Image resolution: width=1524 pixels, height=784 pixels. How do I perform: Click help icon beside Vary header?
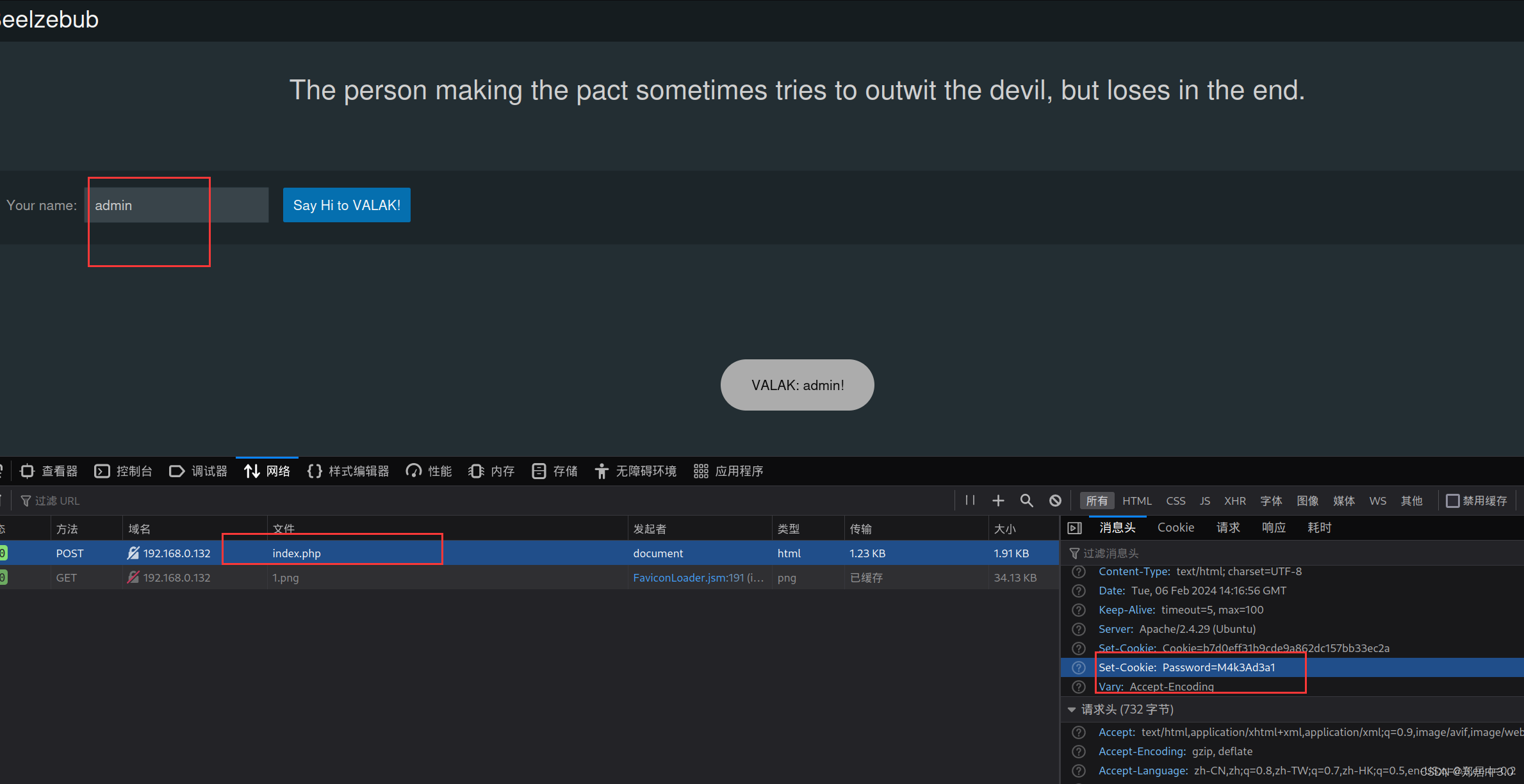(x=1079, y=687)
